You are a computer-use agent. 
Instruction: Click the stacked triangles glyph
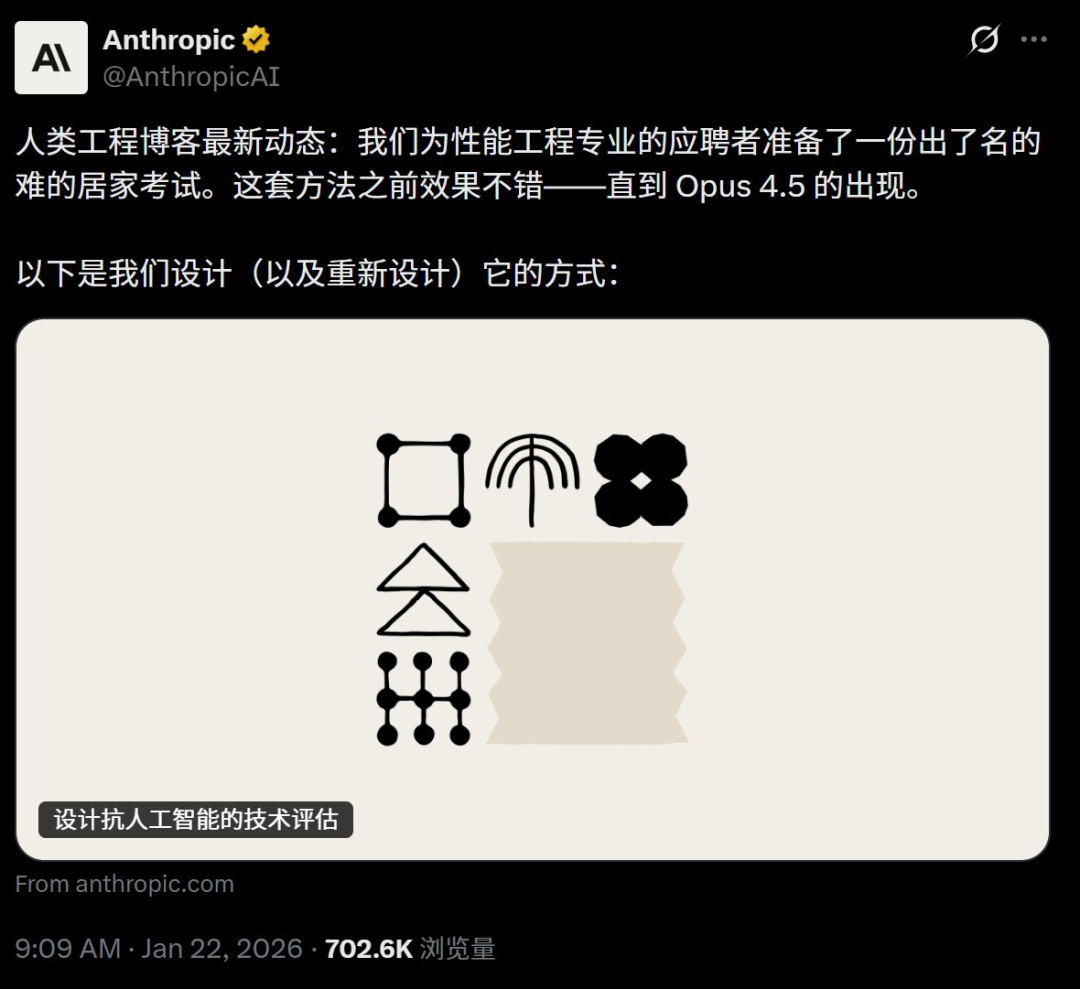(424, 590)
